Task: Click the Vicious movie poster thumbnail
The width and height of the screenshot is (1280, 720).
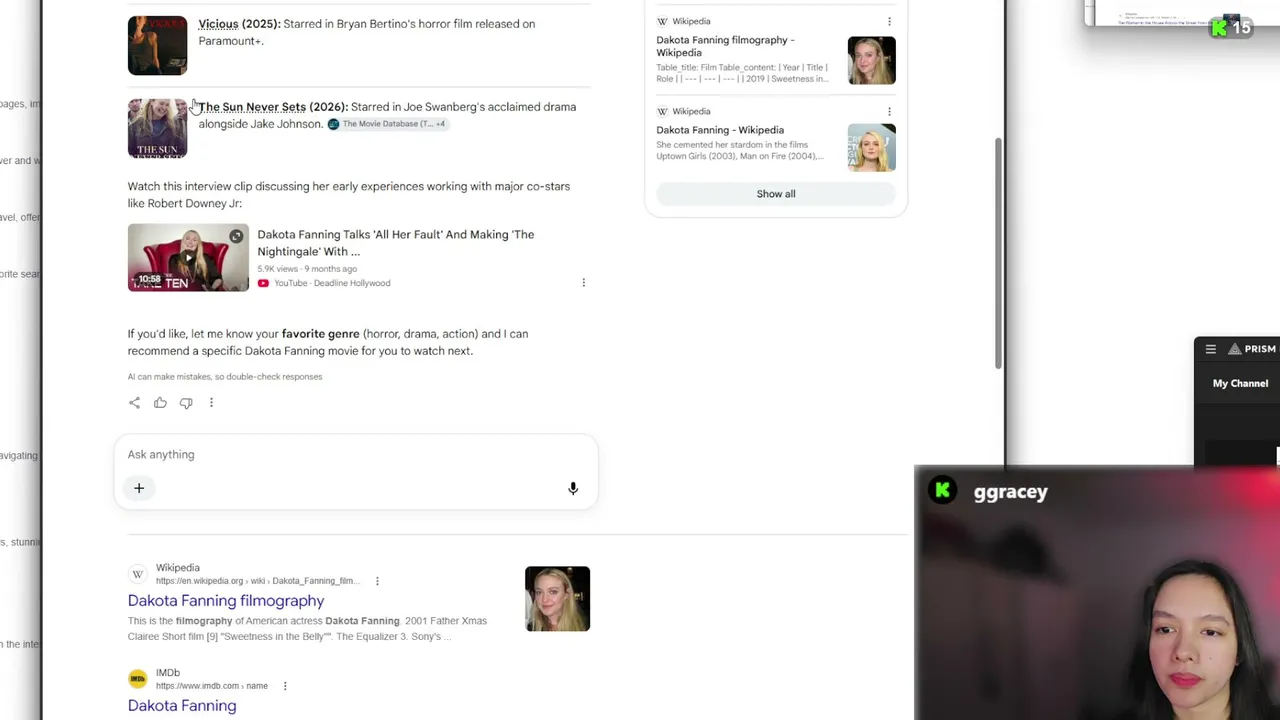Action: click(157, 45)
